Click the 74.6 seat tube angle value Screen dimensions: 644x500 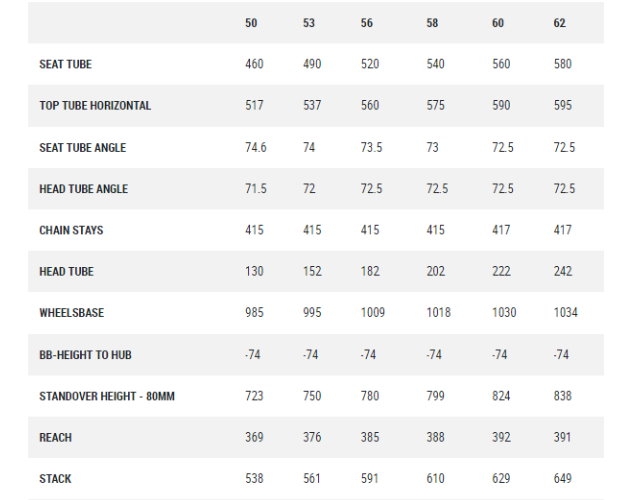[x=256, y=147]
